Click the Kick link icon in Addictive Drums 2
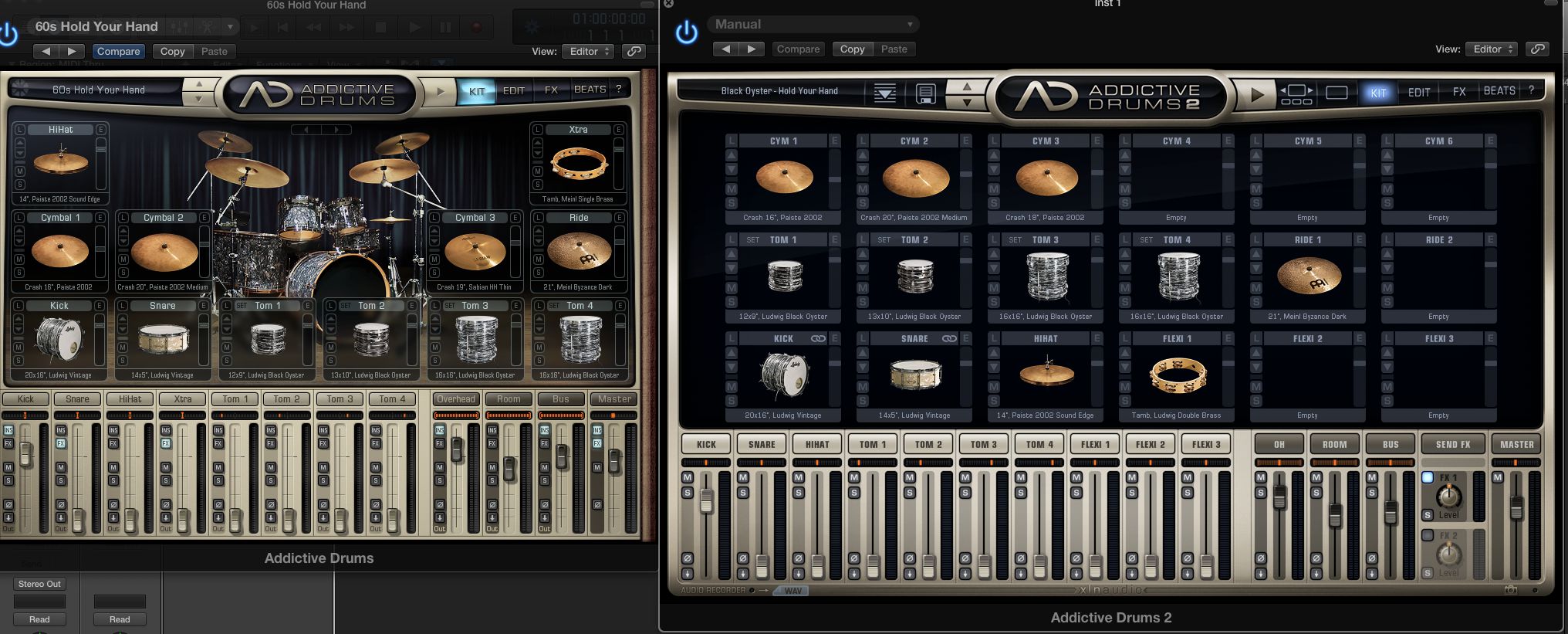 pos(818,338)
